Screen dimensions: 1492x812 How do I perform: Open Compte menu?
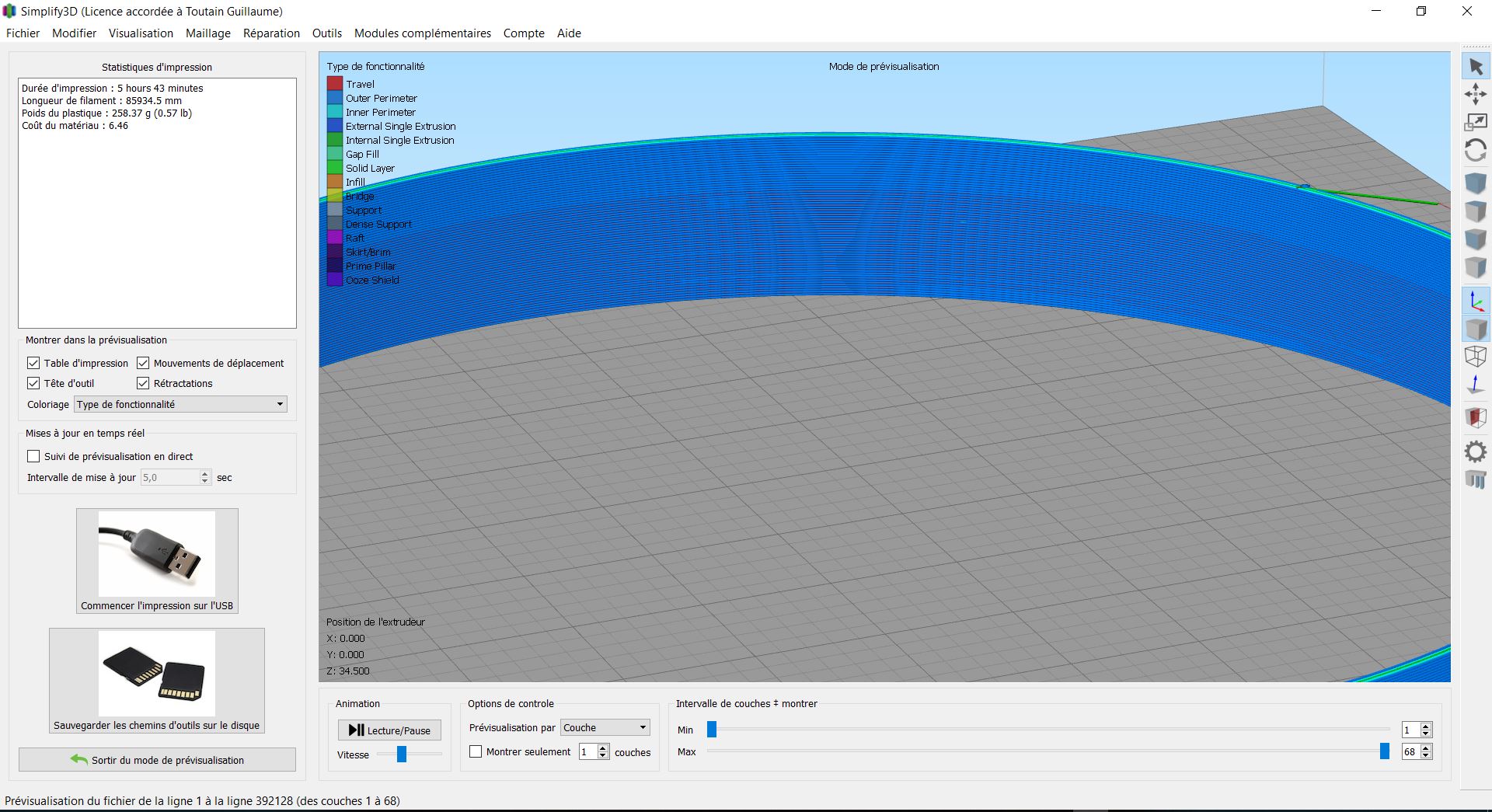point(524,33)
